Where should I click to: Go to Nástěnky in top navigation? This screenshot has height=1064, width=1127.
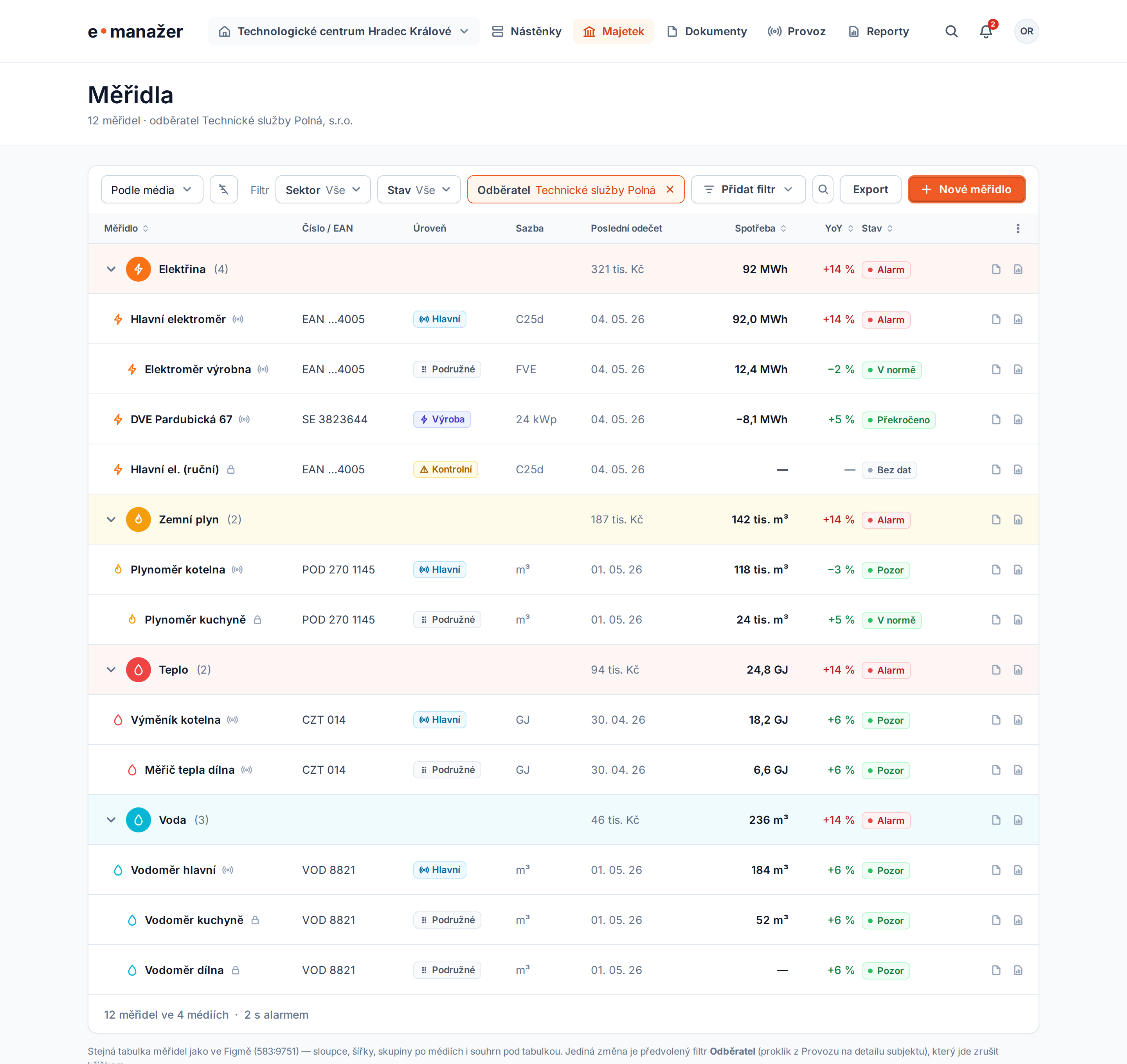[527, 32]
